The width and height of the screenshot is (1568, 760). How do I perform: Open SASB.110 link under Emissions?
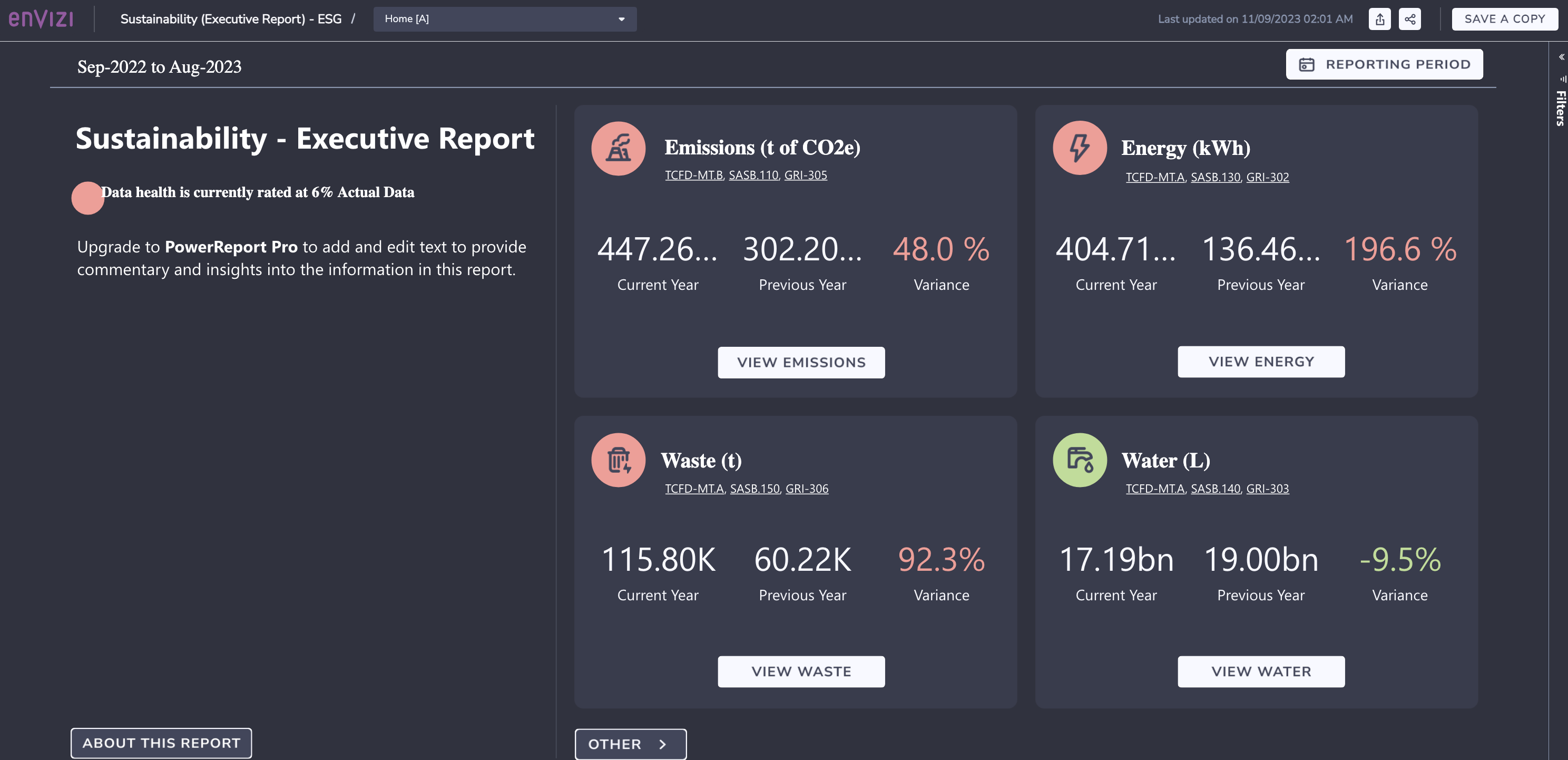pyautogui.click(x=753, y=176)
